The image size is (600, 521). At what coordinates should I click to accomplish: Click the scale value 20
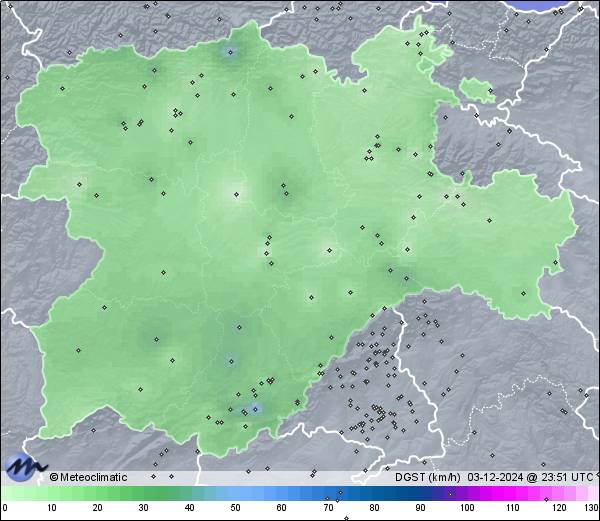[x=98, y=508]
